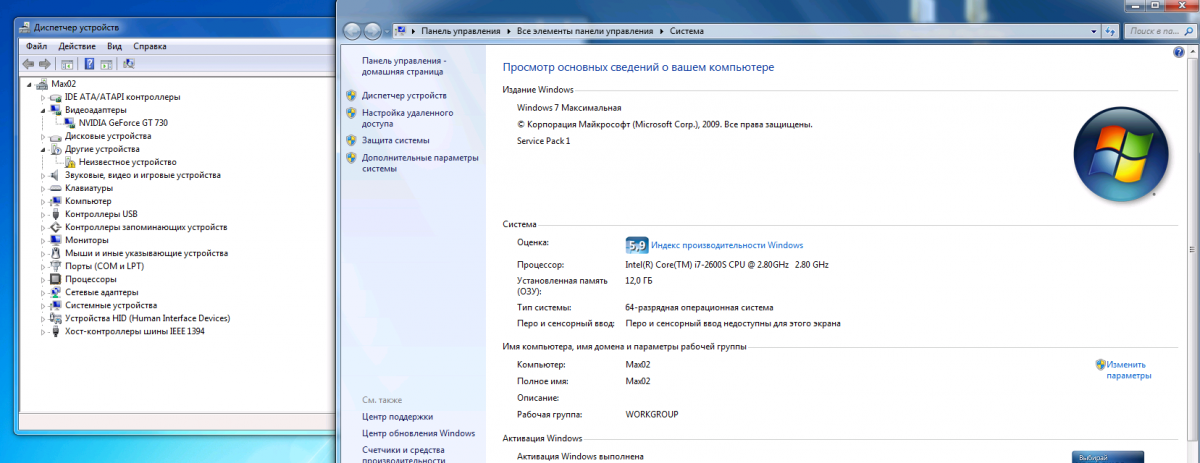This screenshot has height=463, width=1200.
Task: Expand Звуковые, видео и игровые устройства
Action: (43, 174)
